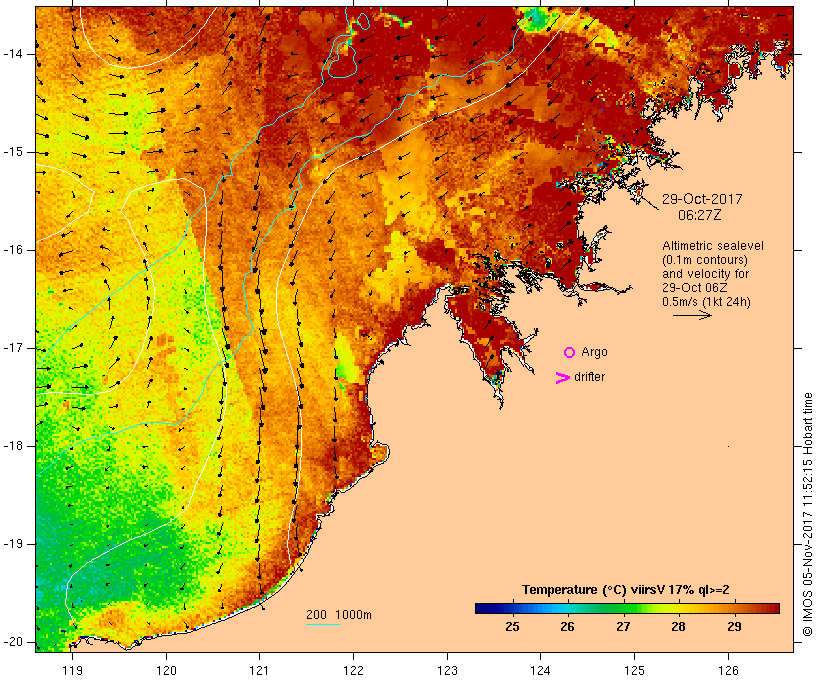This screenshot has width=820, height=680.
Task: Click the 25 label on the temperature scale
Action: (512, 627)
